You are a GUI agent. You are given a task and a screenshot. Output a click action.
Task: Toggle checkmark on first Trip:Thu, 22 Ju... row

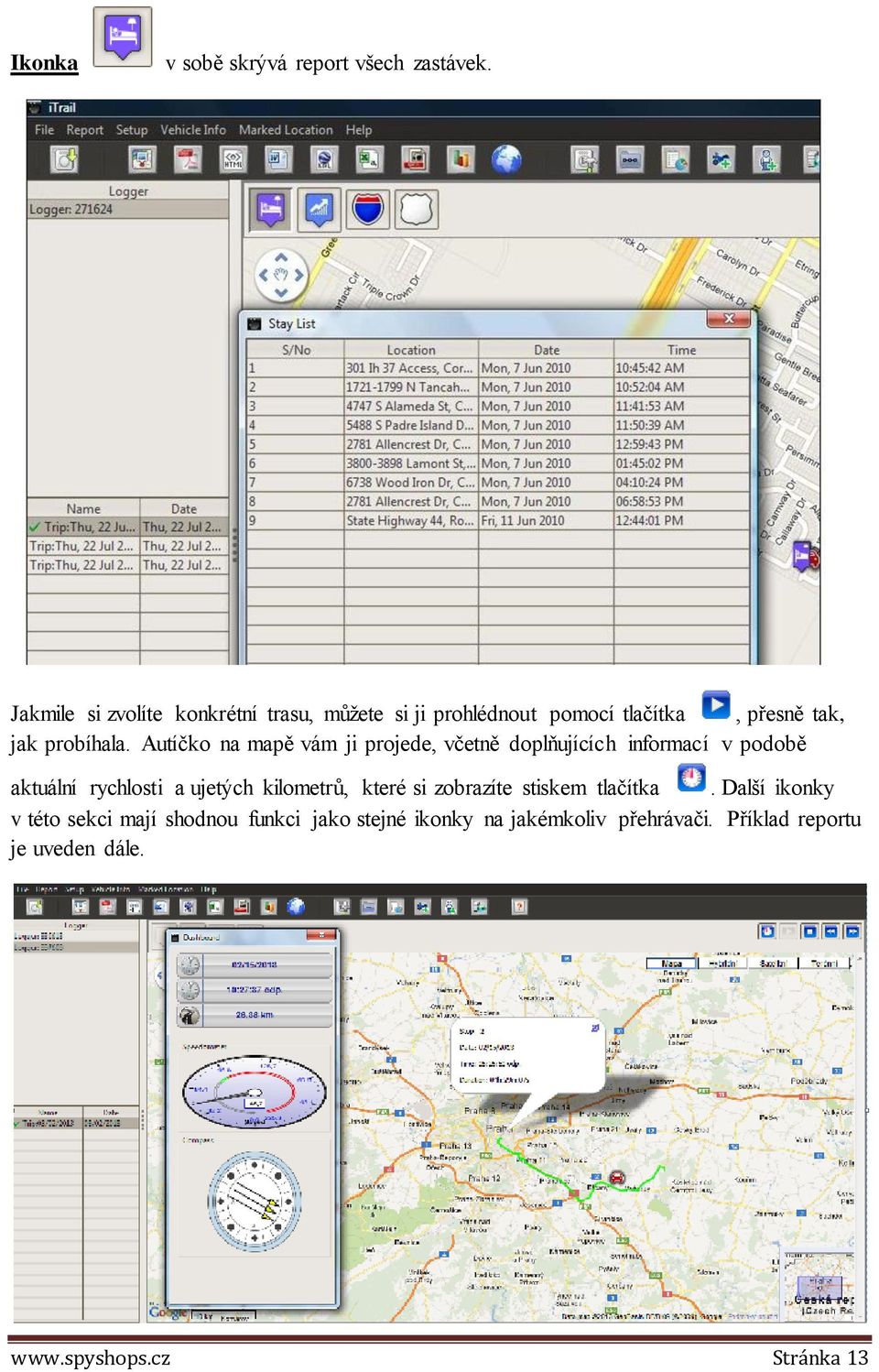pyautogui.click(x=35, y=527)
